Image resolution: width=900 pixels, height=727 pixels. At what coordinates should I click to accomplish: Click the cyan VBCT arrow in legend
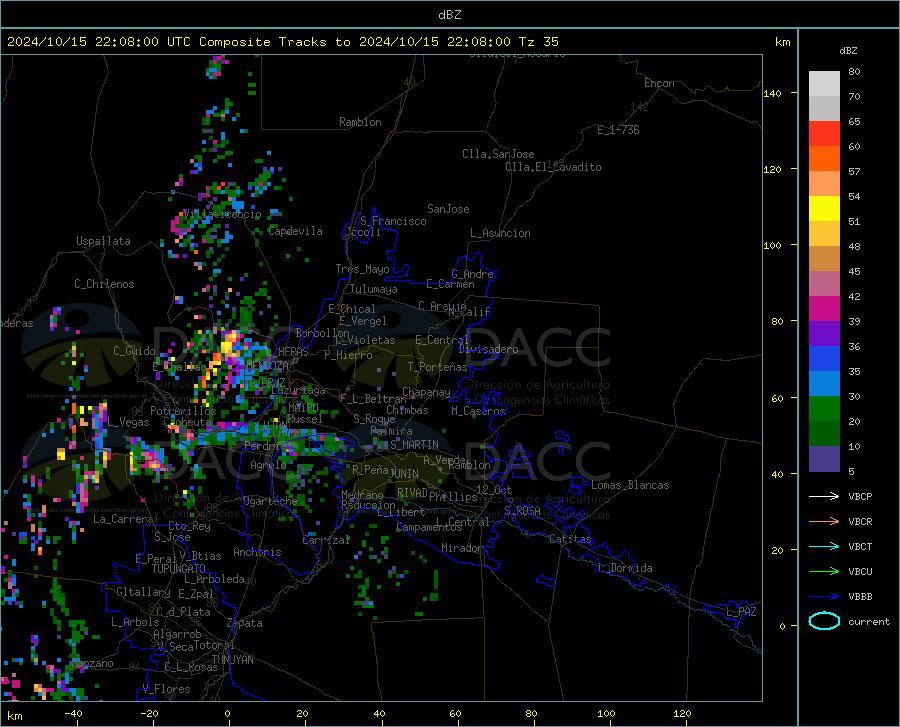[824, 546]
